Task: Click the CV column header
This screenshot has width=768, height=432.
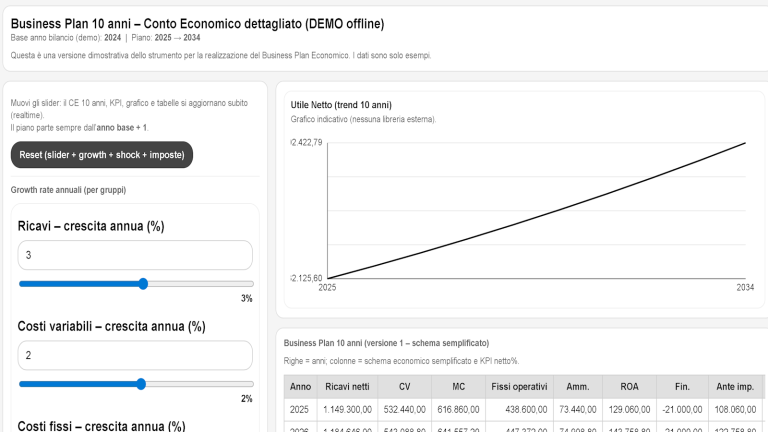Action: (x=405, y=387)
